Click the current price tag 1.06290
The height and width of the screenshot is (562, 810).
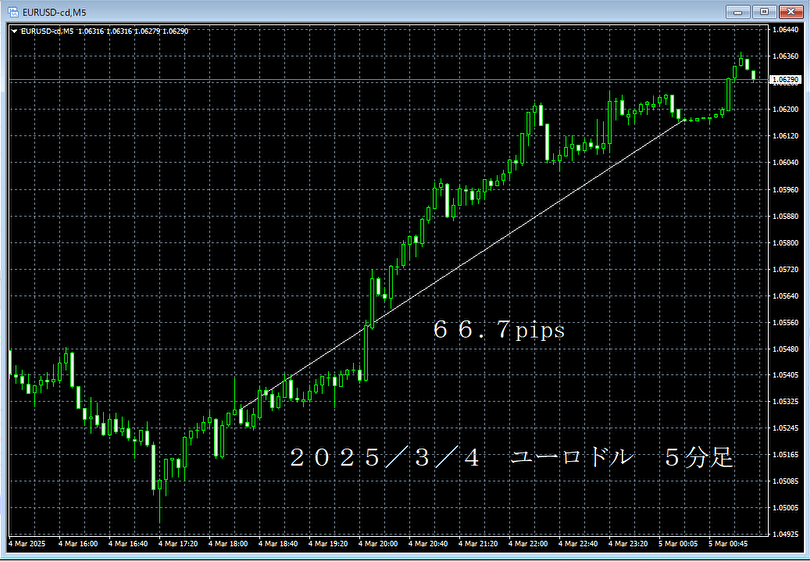[x=786, y=79]
